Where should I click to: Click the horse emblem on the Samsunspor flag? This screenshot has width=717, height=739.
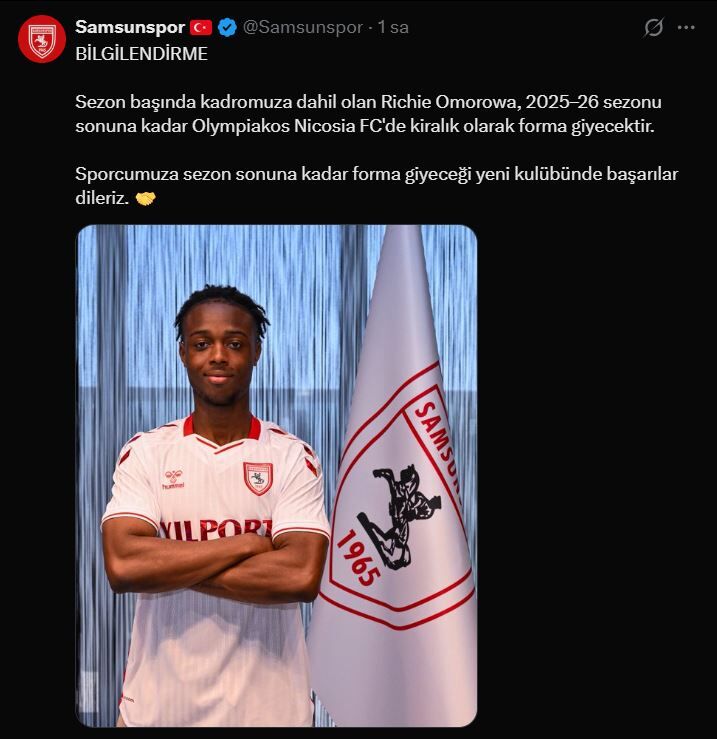click(x=399, y=517)
